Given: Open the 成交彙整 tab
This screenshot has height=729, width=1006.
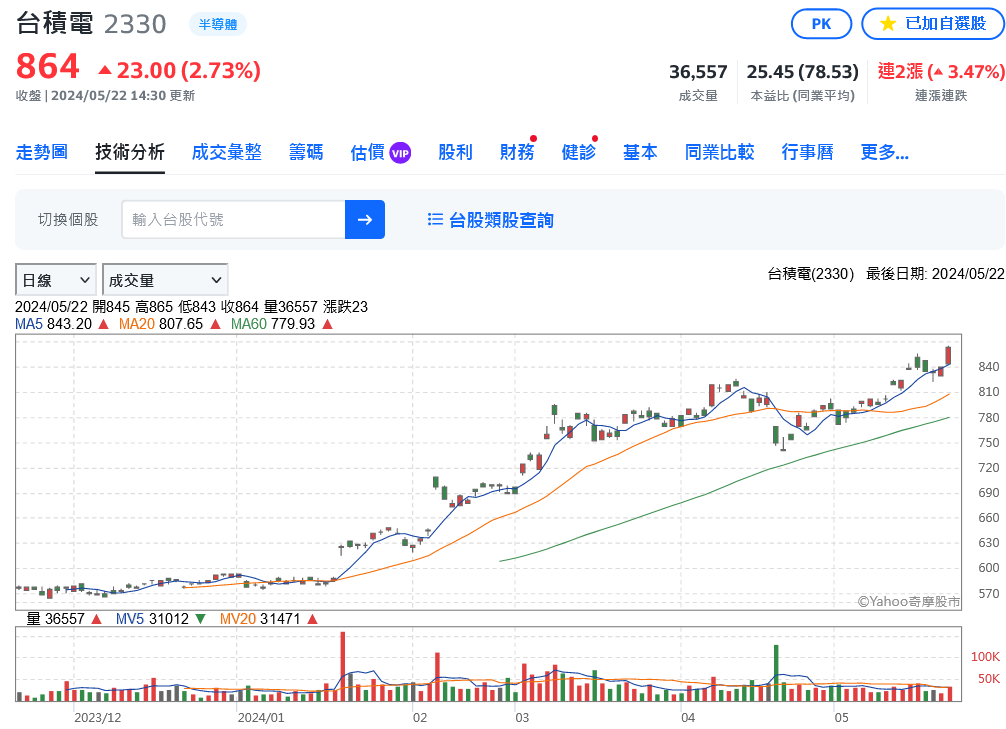Looking at the screenshot, I should pyautogui.click(x=227, y=152).
